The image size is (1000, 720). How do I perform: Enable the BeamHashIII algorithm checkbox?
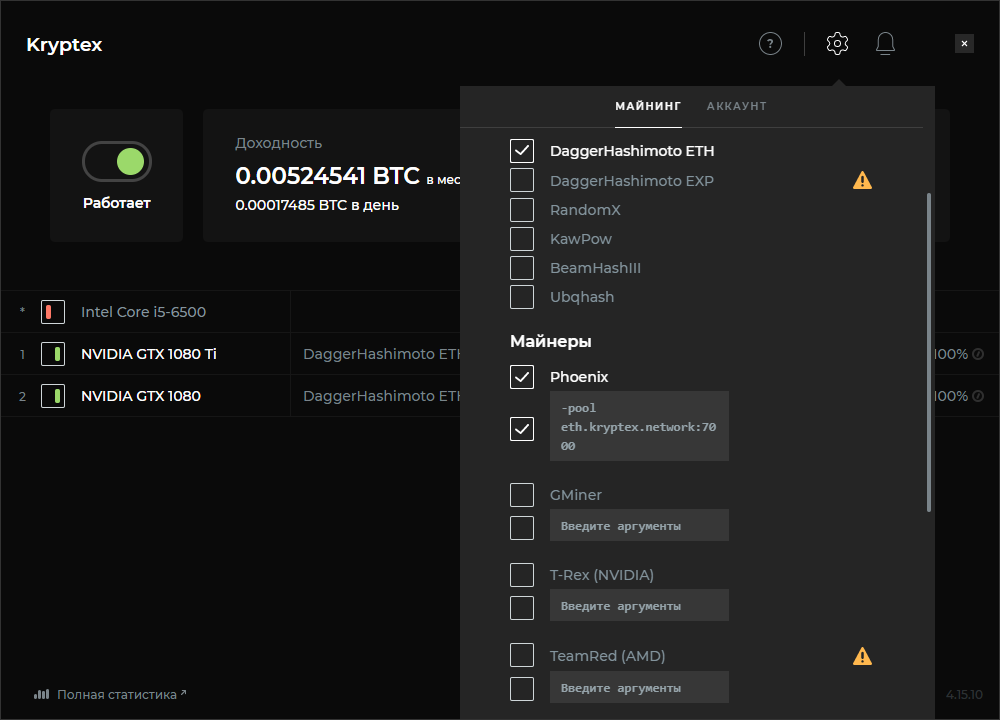[x=522, y=268]
